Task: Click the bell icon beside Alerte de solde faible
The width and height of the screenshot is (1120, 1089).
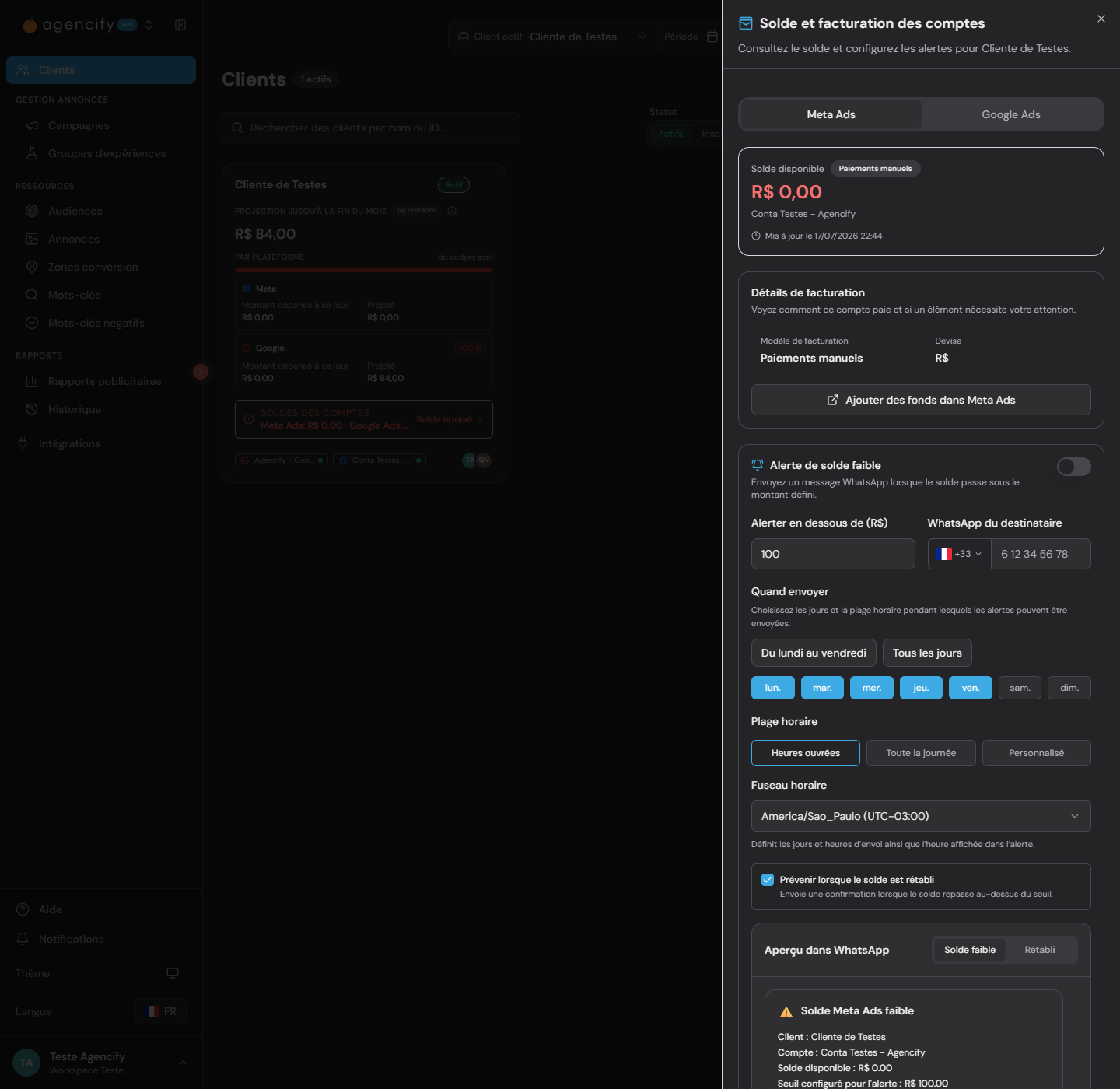Action: (x=758, y=465)
